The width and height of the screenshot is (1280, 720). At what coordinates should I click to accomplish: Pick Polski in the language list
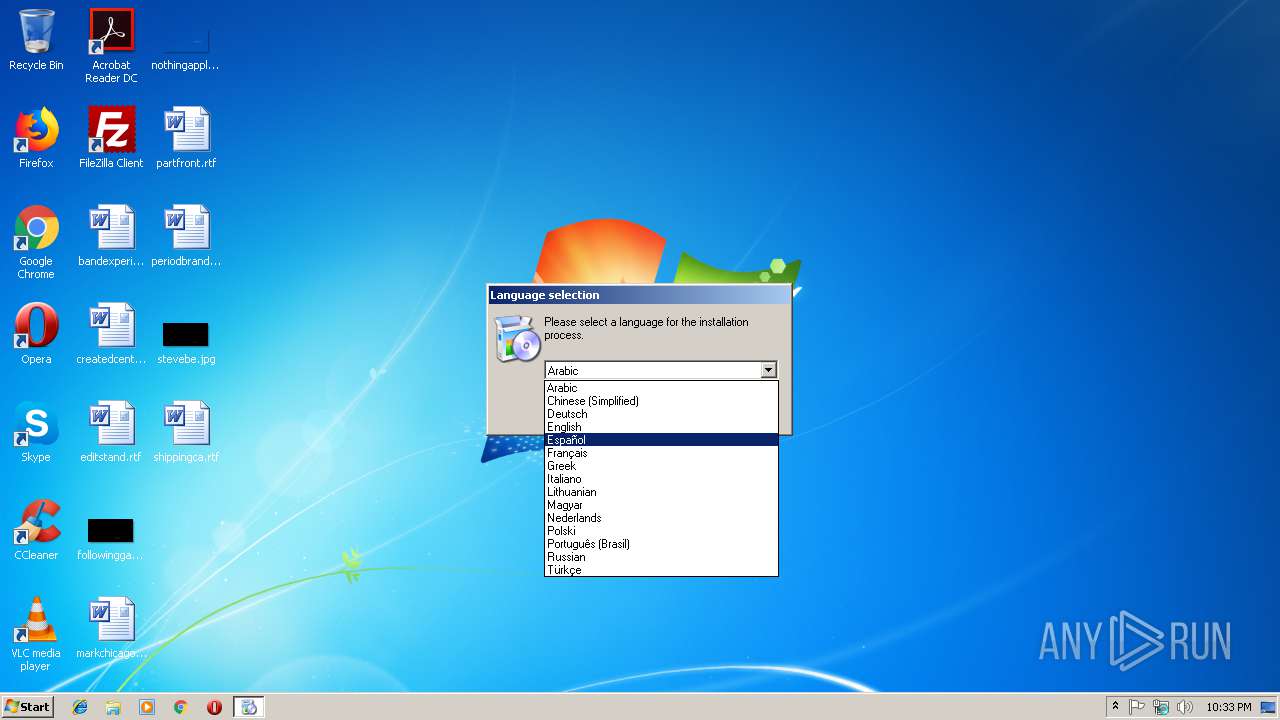[661, 531]
